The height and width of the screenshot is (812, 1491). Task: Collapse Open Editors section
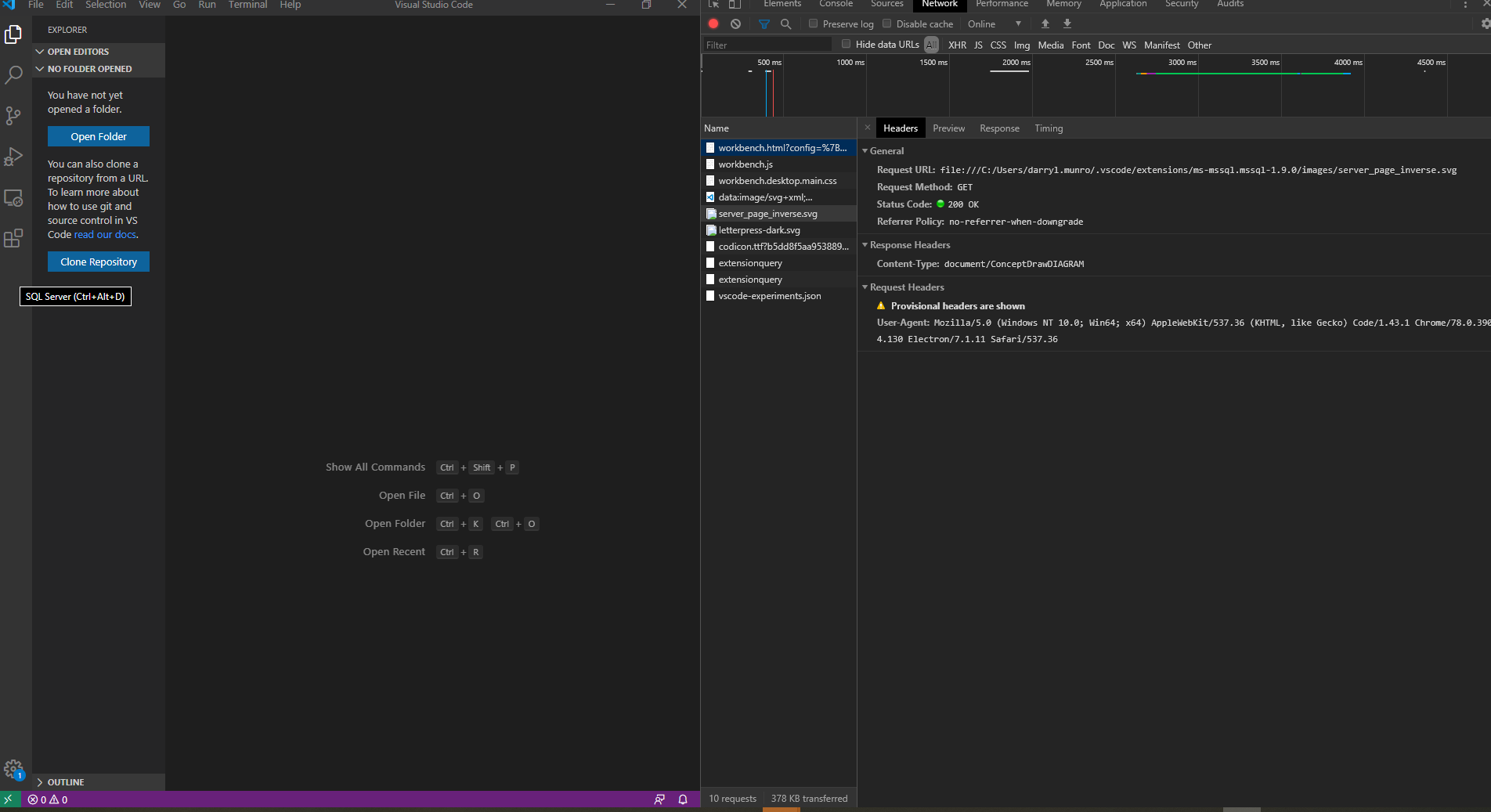tap(99, 52)
